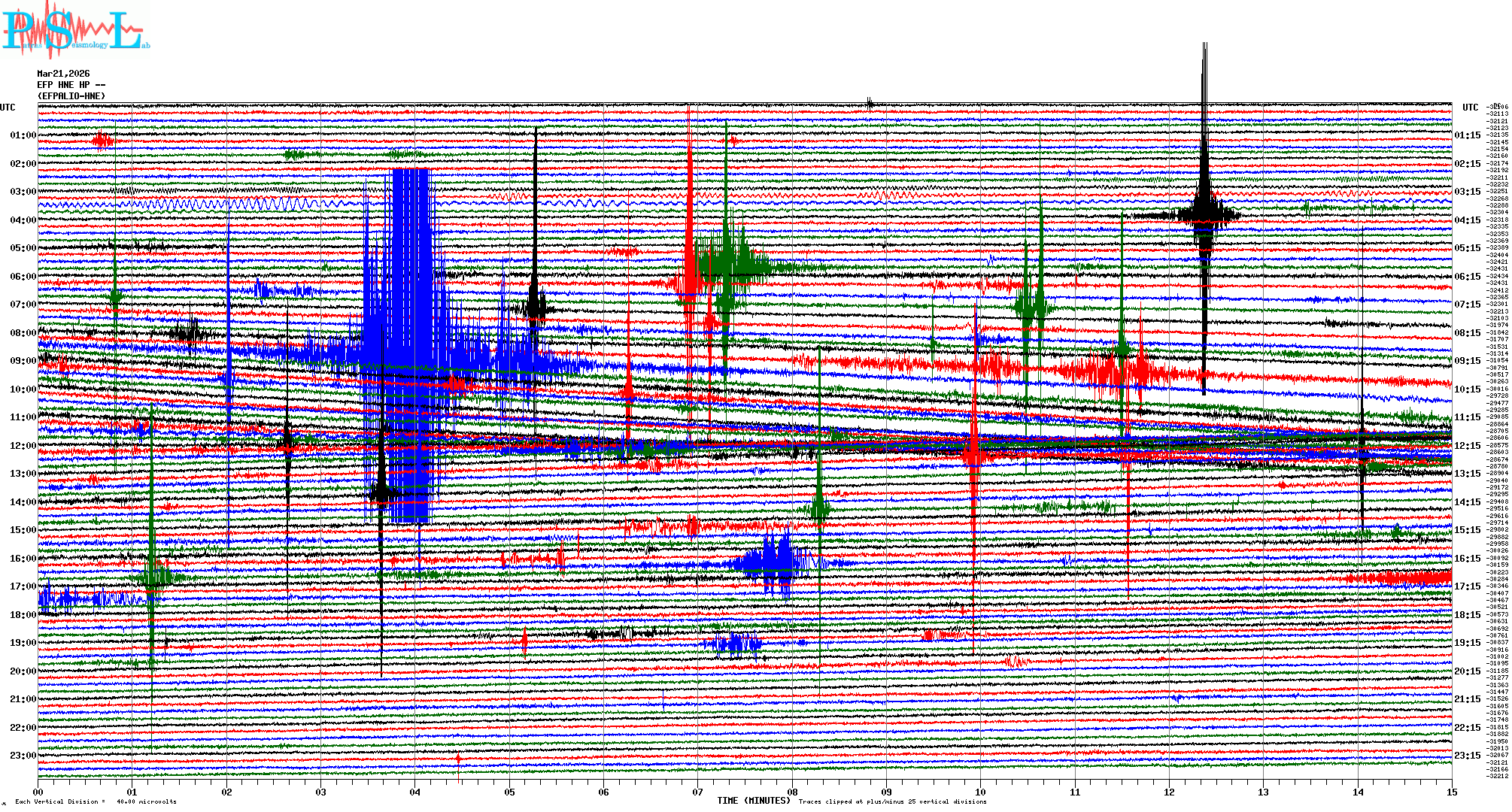The width and height of the screenshot is (1512, 812).
Task: Click minute 10 on the bottom axis
Action: click(x=981, y=792)
